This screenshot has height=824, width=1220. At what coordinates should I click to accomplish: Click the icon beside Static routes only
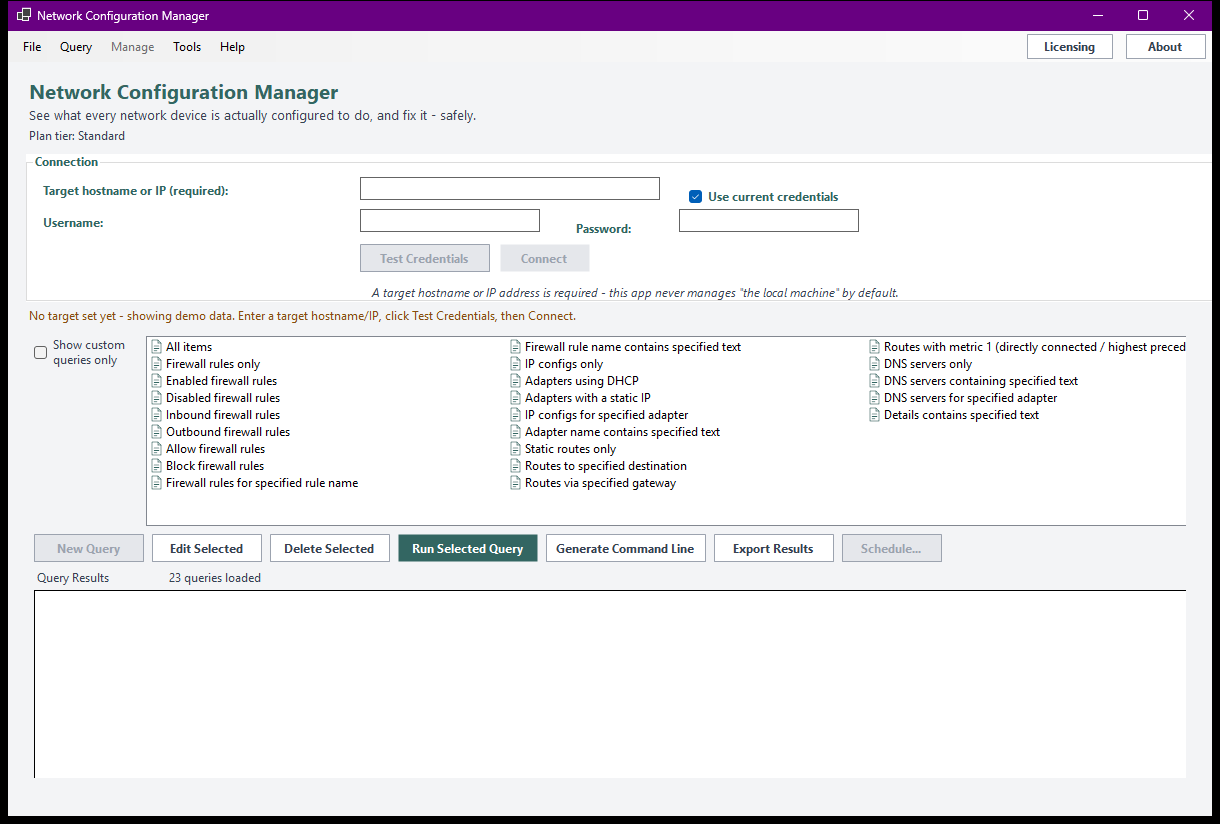click(515, 449)
